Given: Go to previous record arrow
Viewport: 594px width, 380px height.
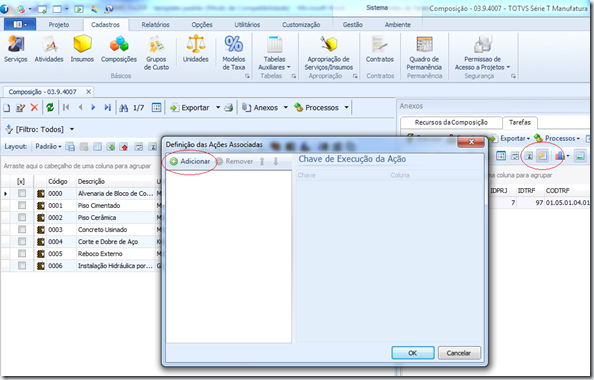Looking at the screenshot, I should 80,108.
